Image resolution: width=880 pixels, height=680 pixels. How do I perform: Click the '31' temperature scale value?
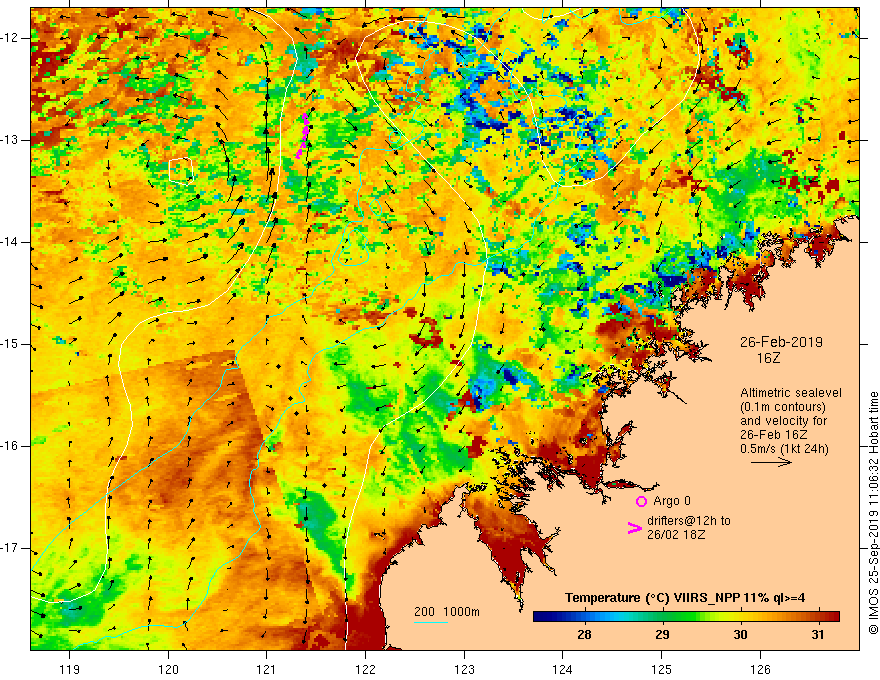[x=818, y=634]
